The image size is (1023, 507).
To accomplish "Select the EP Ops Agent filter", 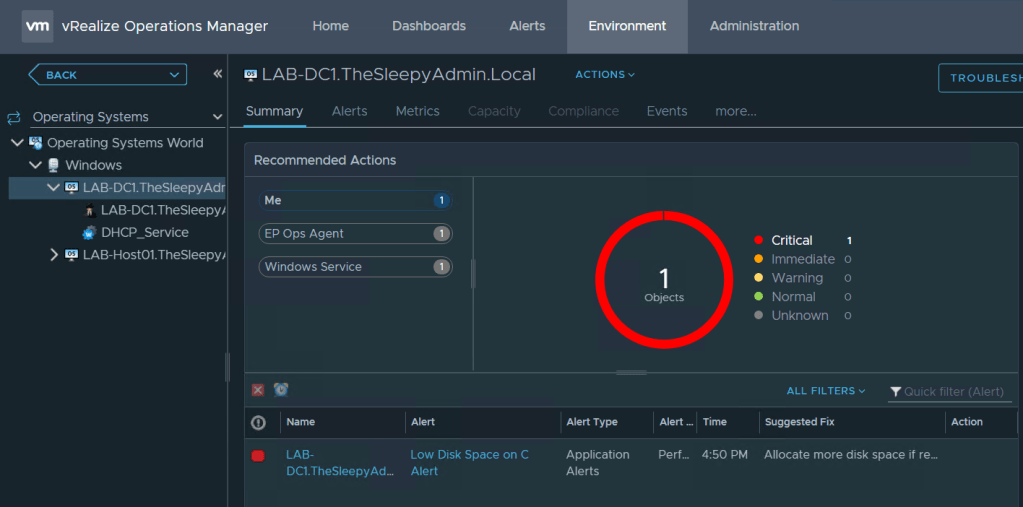I will [354, 234].
